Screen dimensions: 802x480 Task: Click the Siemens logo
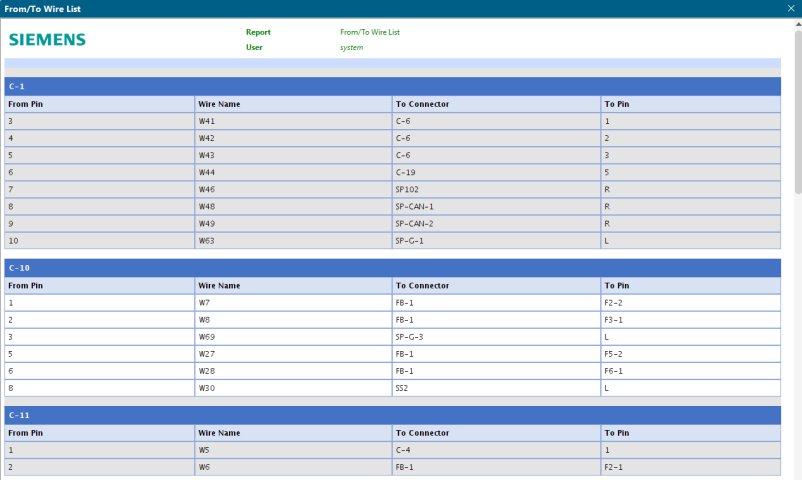click(x=47, y=39)
